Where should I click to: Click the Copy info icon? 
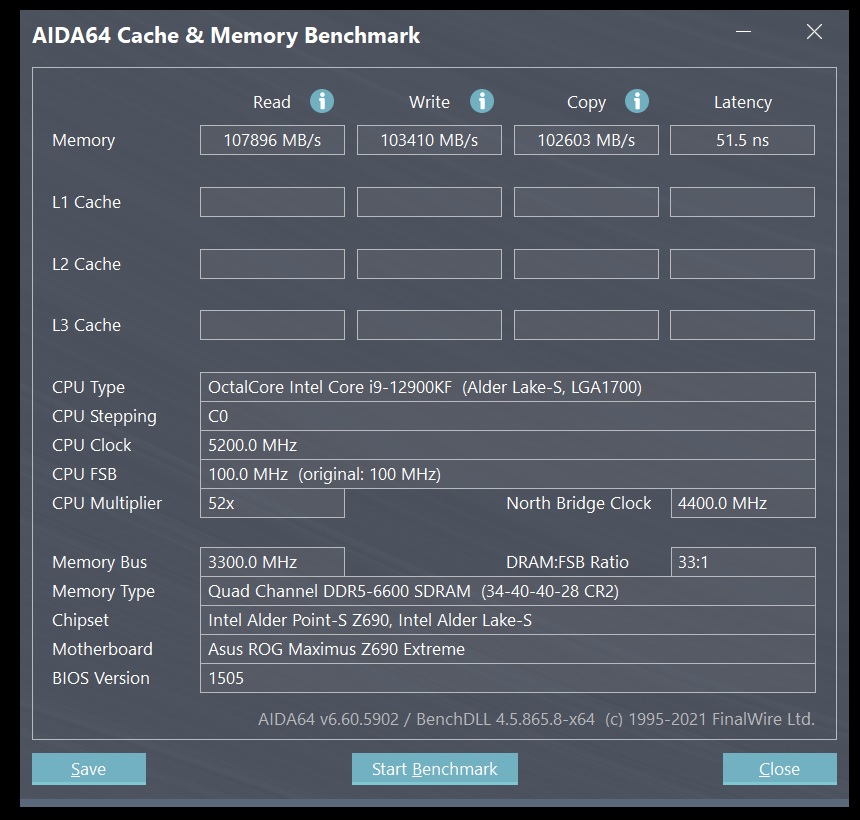pos(637,101)
